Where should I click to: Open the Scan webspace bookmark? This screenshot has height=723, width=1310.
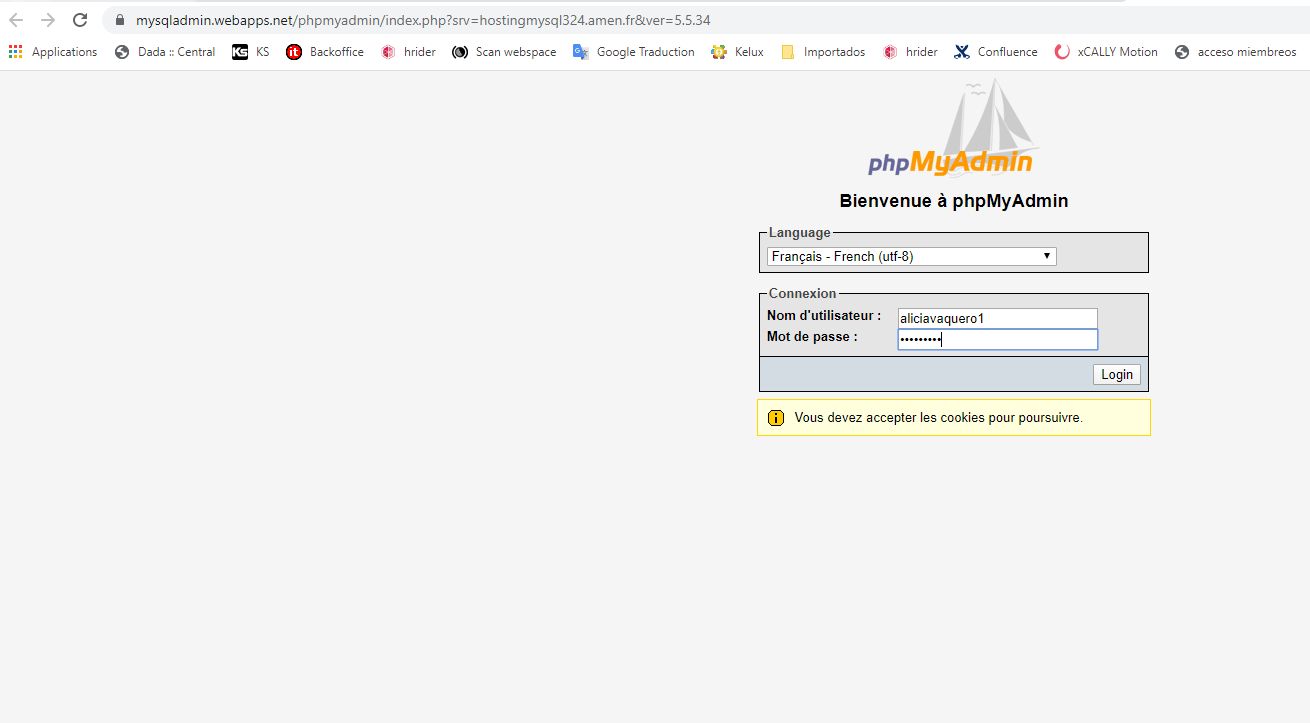[x=504, y=52]
